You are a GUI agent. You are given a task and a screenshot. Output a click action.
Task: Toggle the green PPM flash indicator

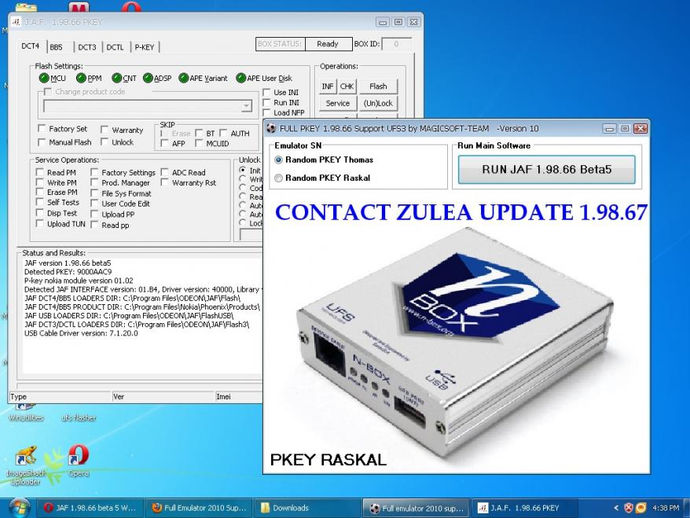click(x=81, y=78)
